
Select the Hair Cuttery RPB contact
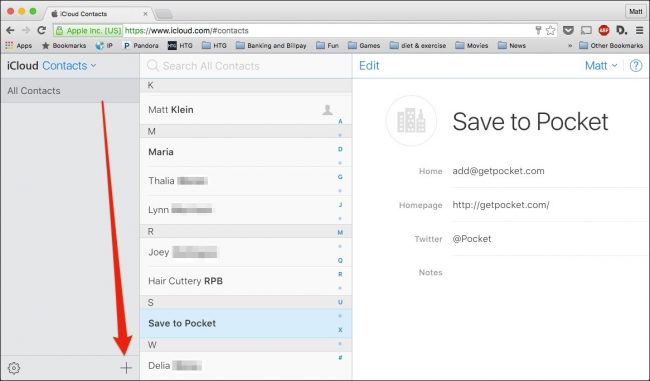(x=245, y=281)
